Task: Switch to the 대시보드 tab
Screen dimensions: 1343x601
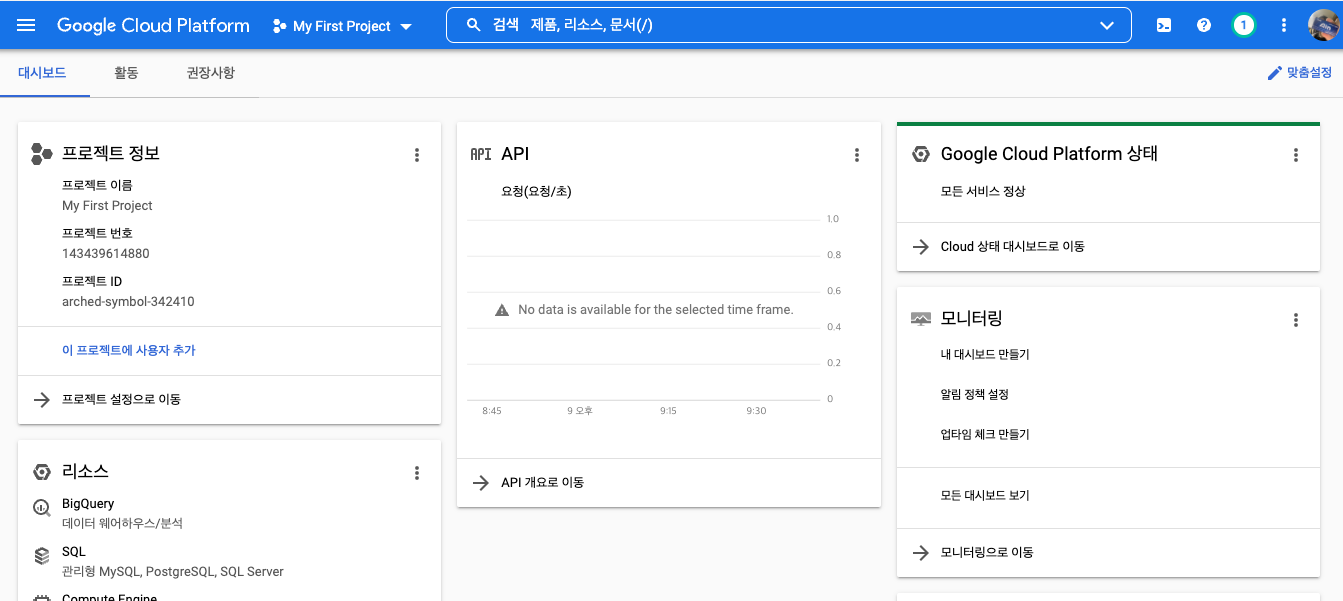Action: [43, 73]
